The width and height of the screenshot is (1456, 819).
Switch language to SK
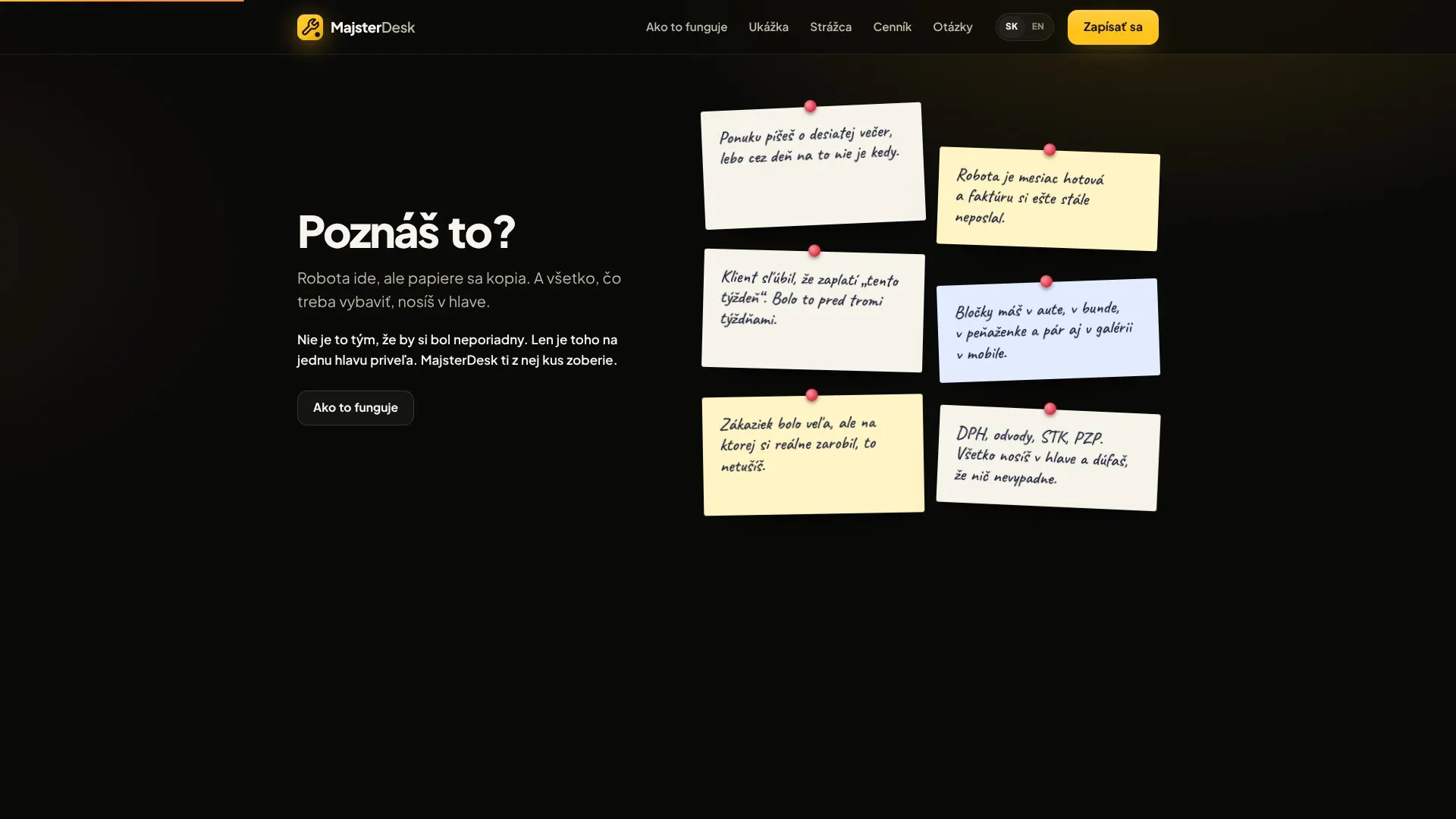1012,27
